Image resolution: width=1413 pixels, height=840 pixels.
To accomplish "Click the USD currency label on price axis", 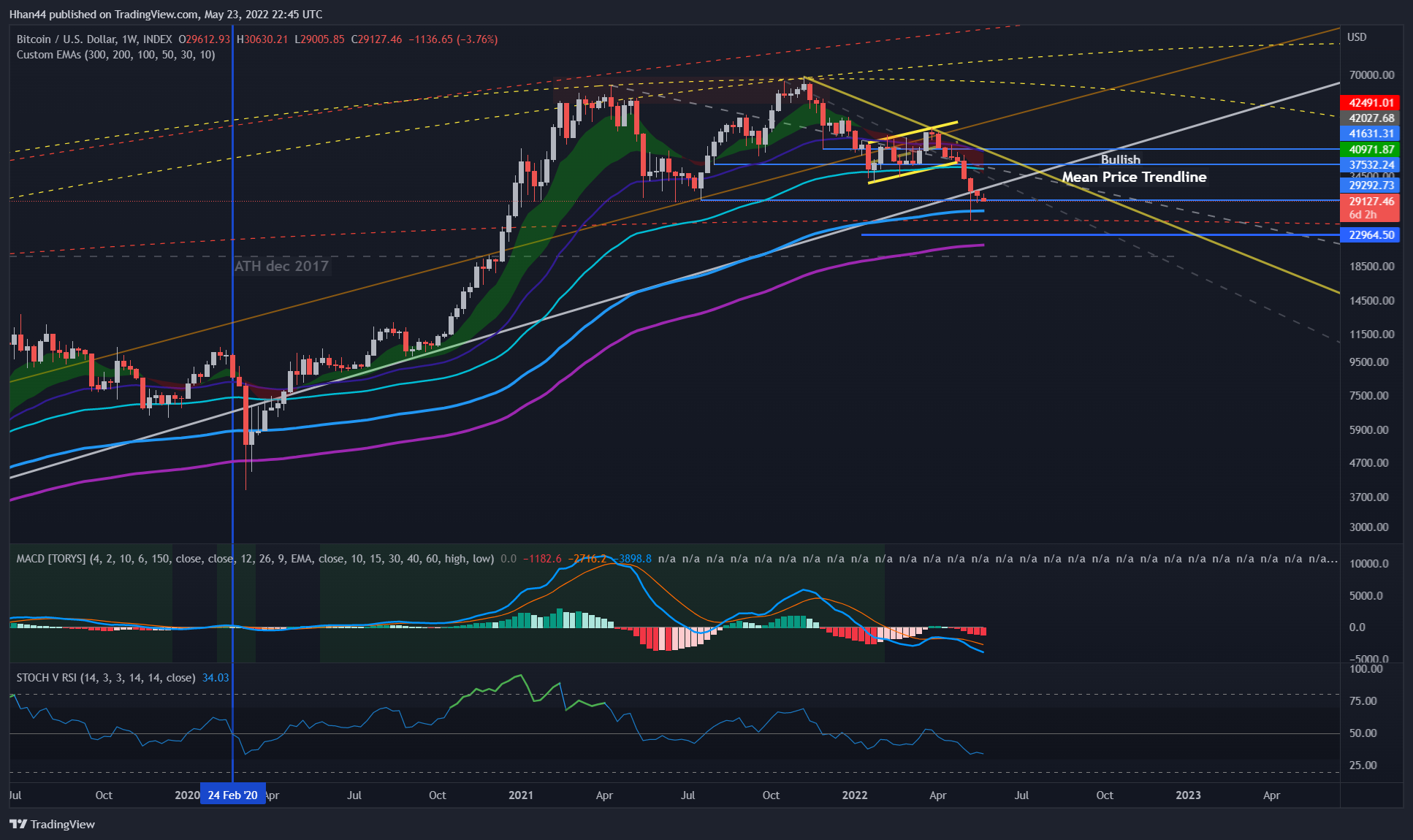I will click(x=1357, y=37).
